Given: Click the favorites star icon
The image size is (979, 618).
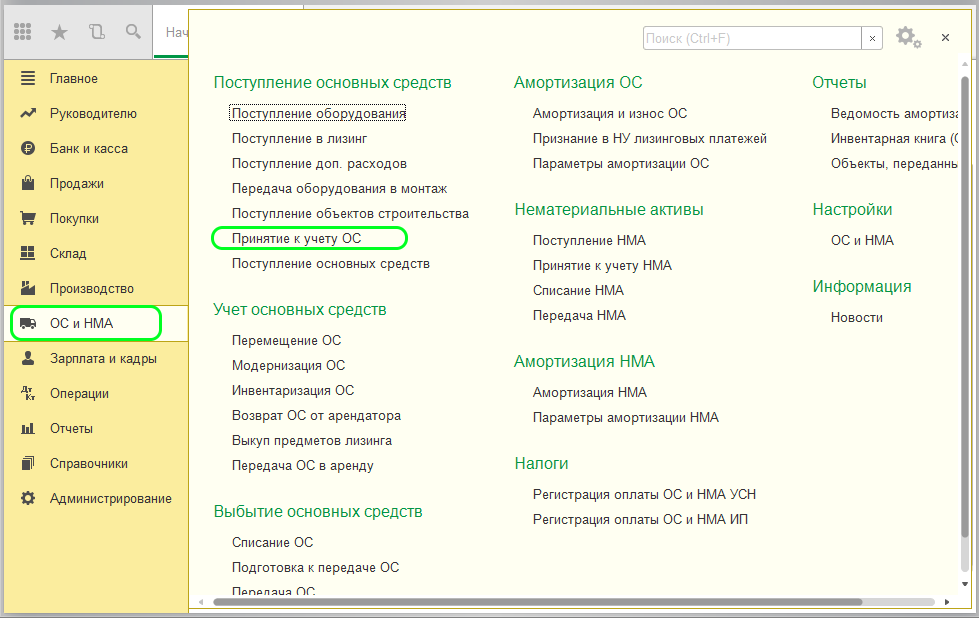Looking at the screenshot, I should coord(59,32).
